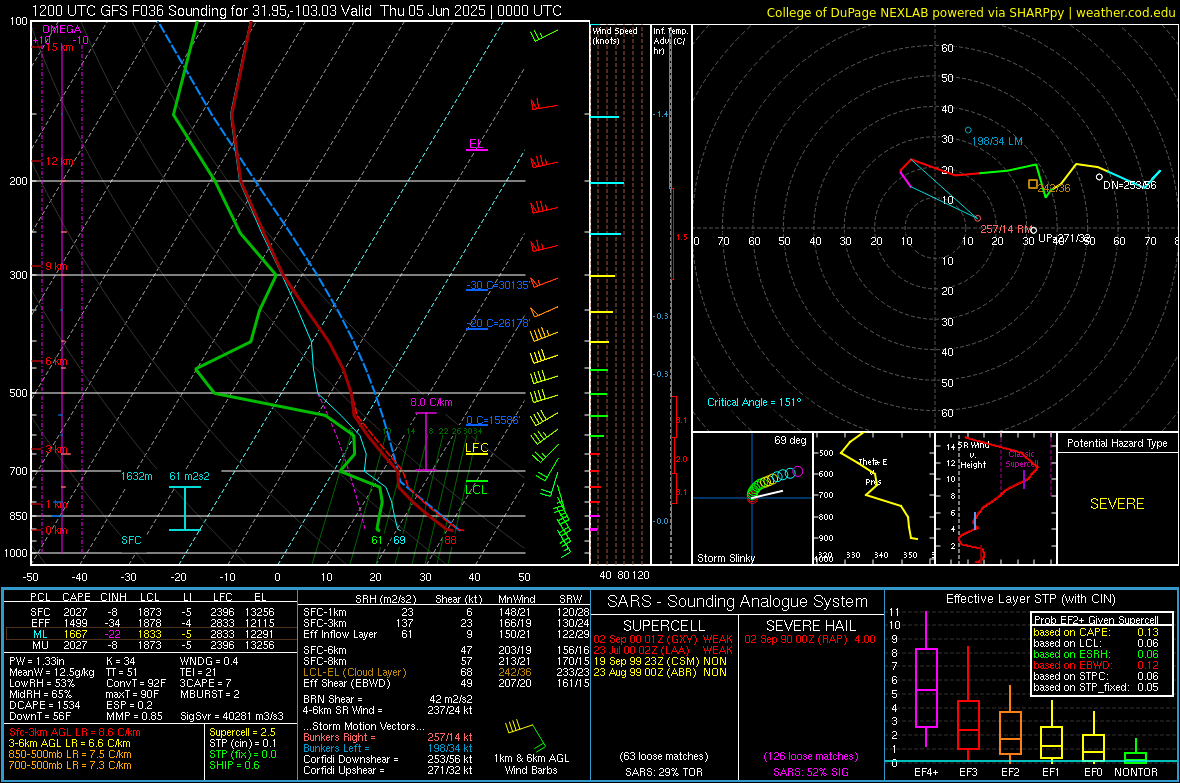1180x783 pixels.
Task: Click the yellow LFC marker on the Skew-T
Action: click(x=476, y=449)
